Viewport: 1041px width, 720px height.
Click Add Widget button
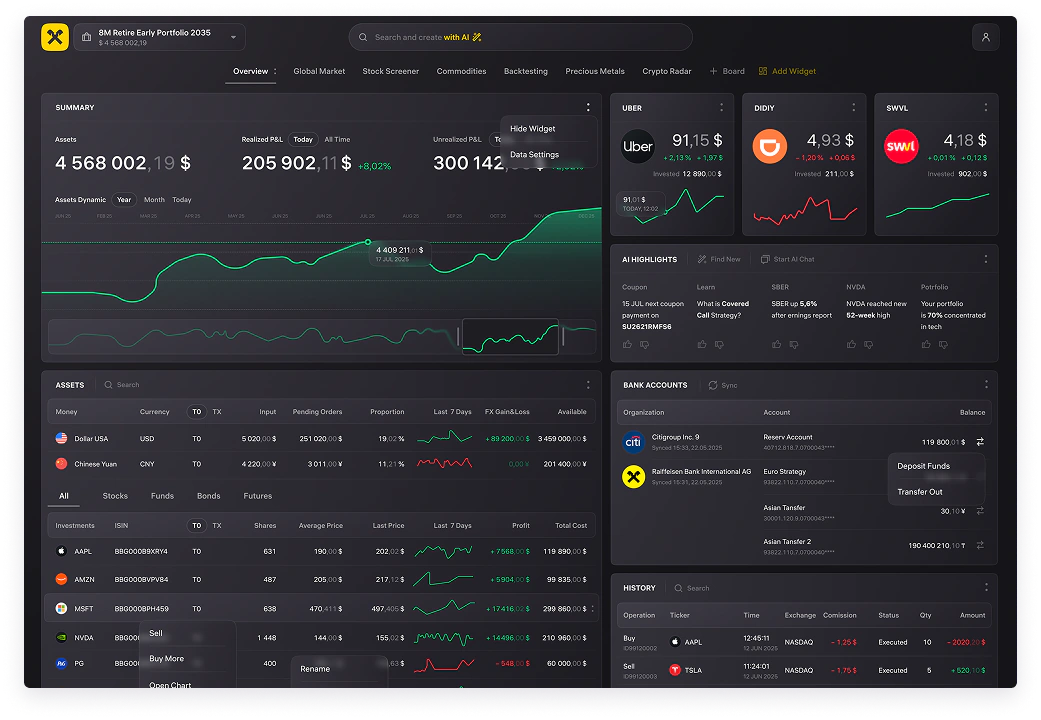(x=787, y=71)
